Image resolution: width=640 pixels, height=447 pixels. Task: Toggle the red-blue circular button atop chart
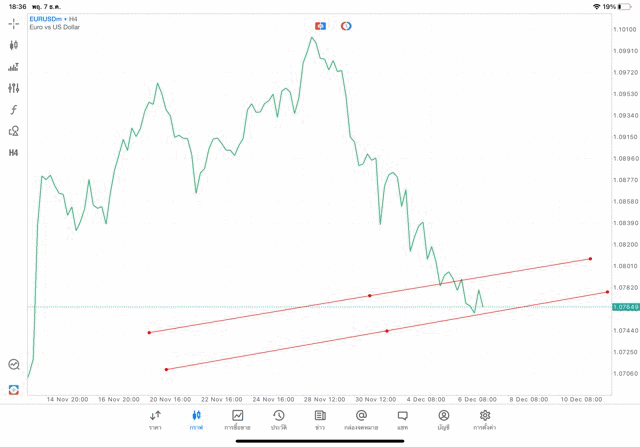[x=346, y=26]
